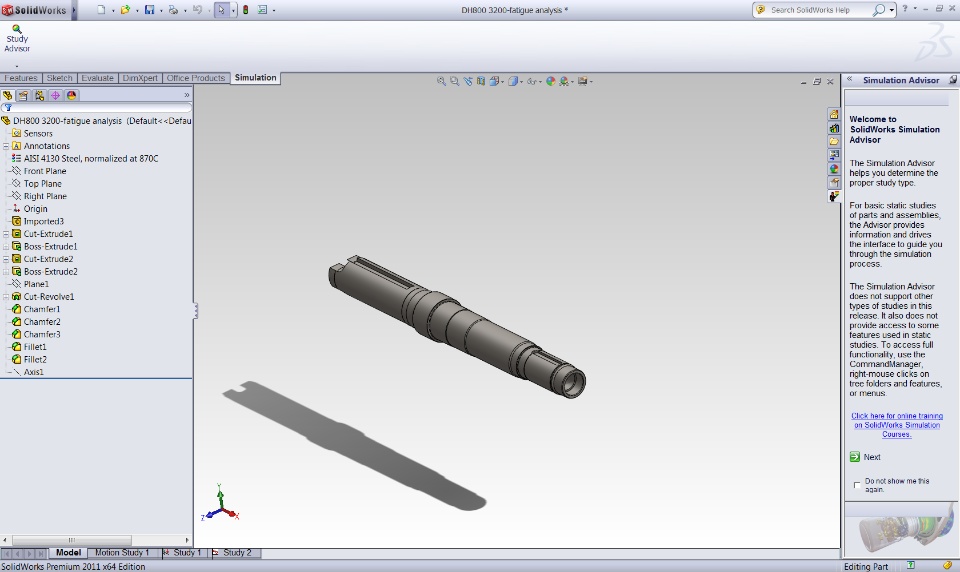
Task: Open the Motion Study 1 tab
Action: pyautogui.click(x=122, y=552)
